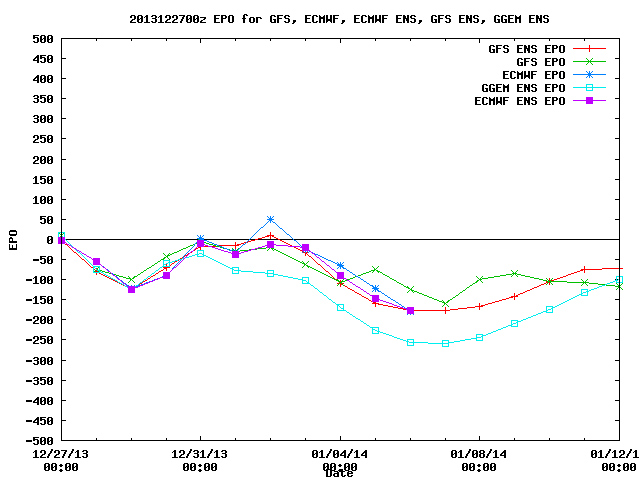Click the green X legend marker for GFS EPO
The height and width of the screenshot is (480, 640).
tap(589, 62)
